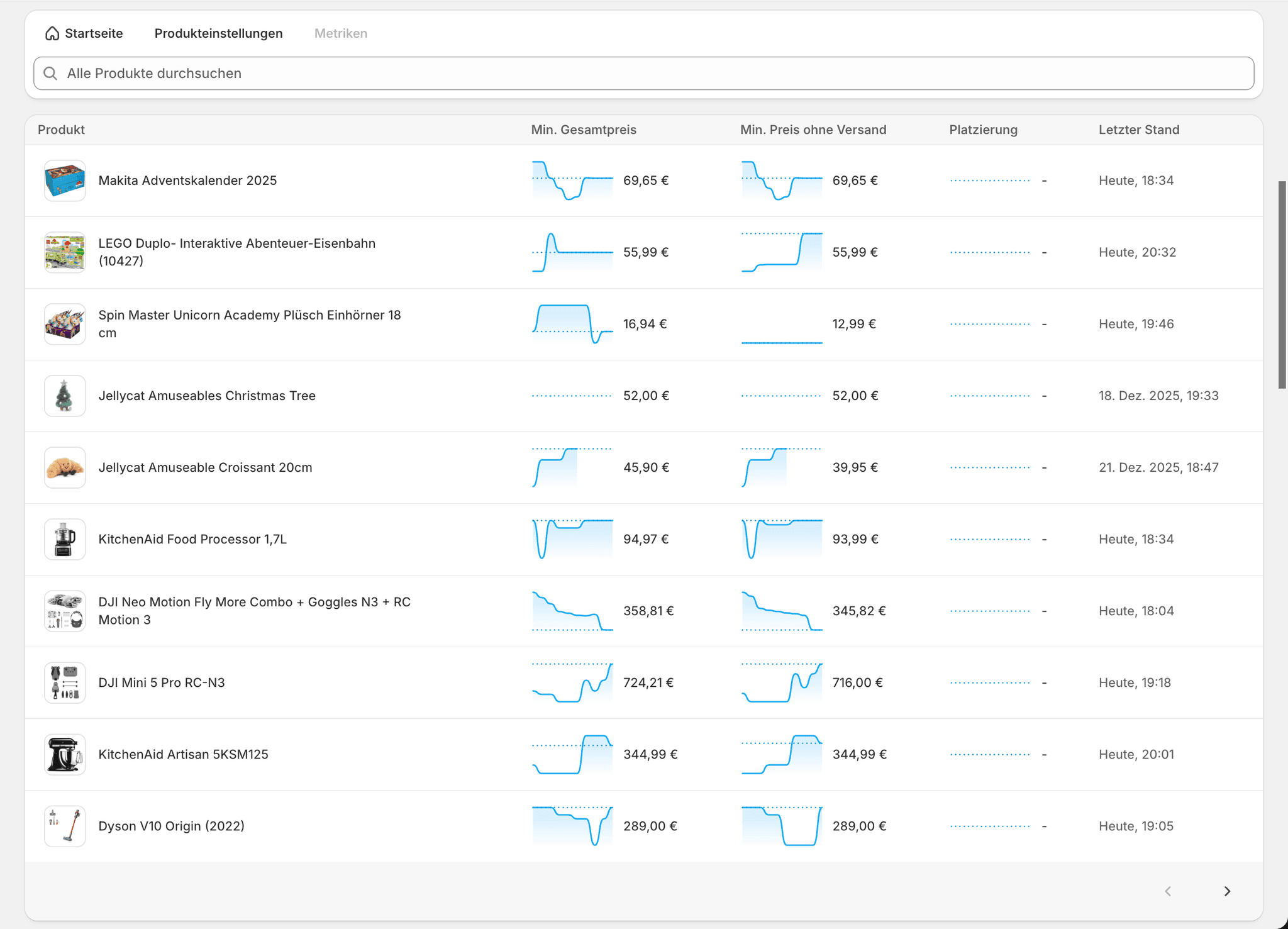Click timestamp 18. Dez. 2025, 19:33
This screenshot has height=929, width=1288.
pyautogui.click(x=1158, y=396)
